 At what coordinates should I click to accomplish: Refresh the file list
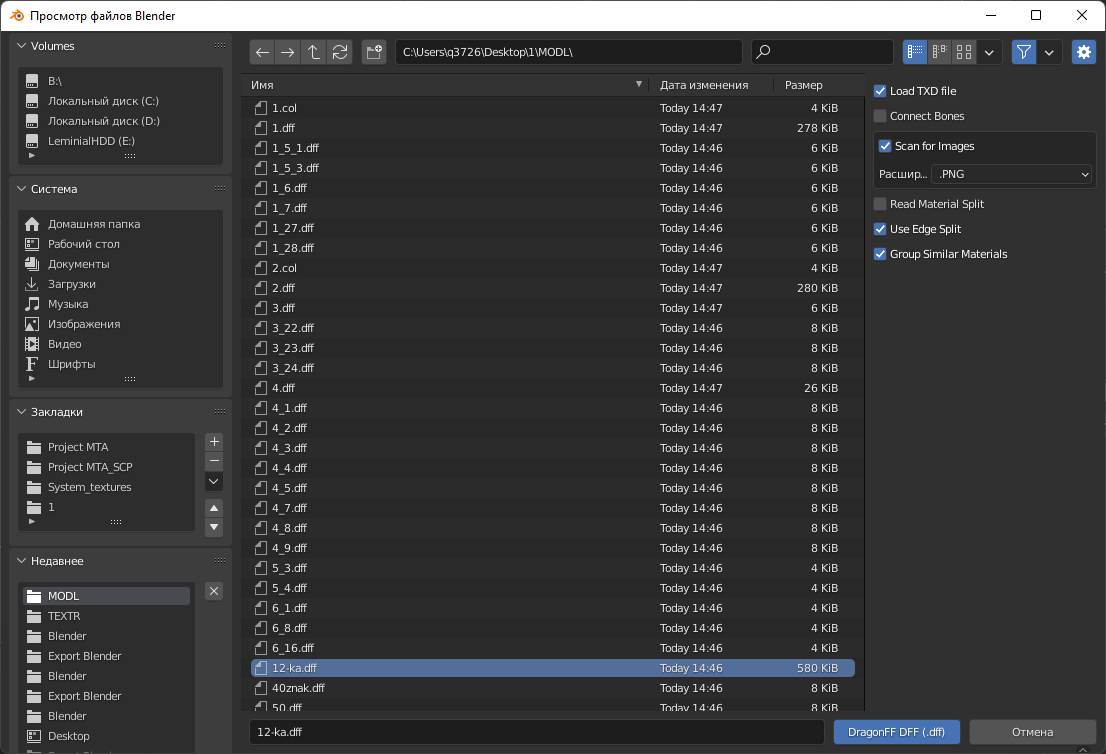coord(340,52)
